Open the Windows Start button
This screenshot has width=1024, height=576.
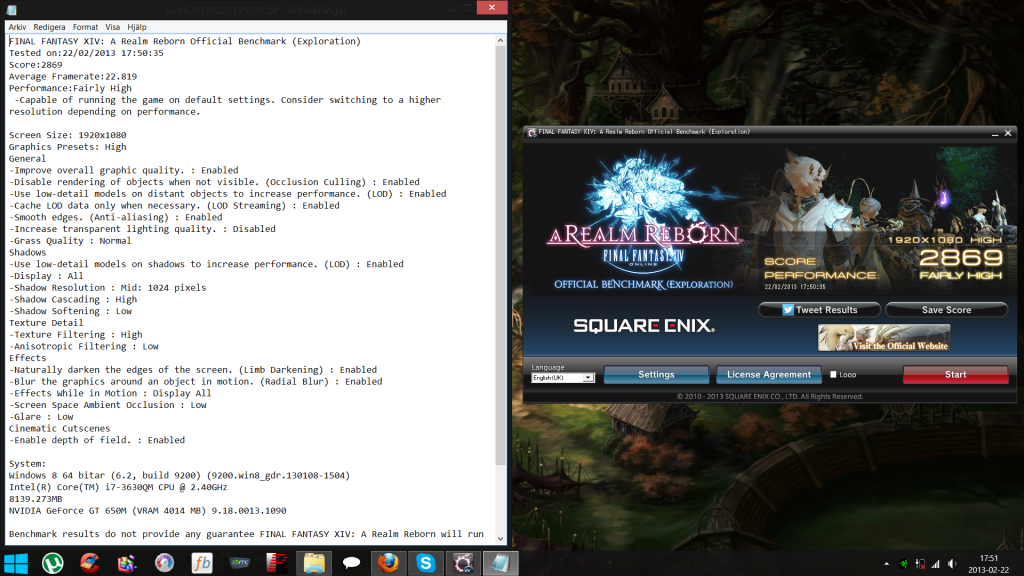[16, 563]
